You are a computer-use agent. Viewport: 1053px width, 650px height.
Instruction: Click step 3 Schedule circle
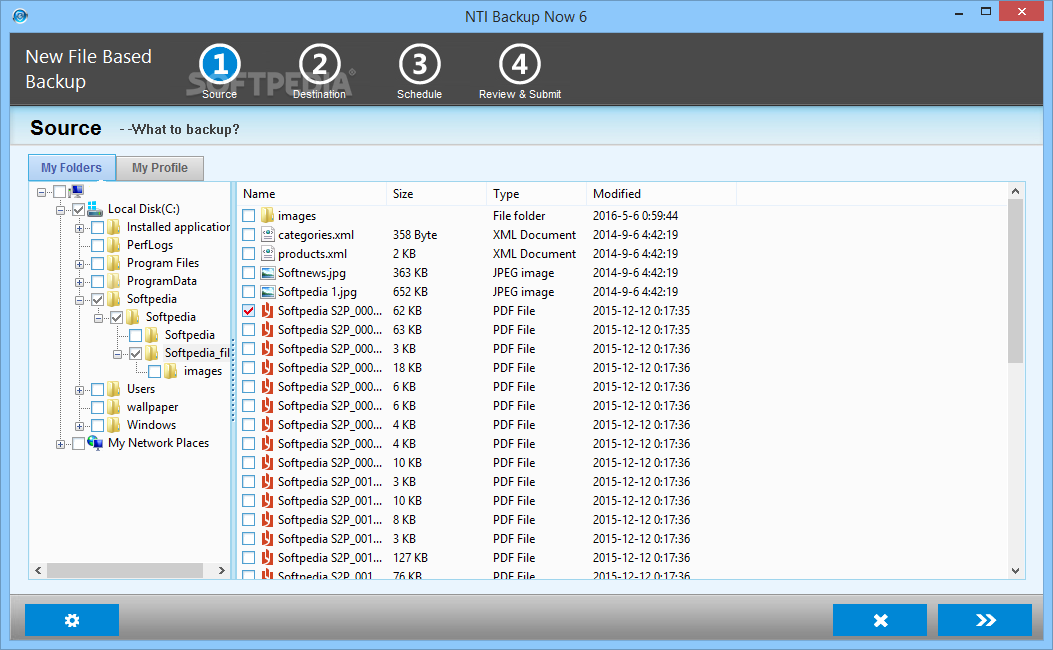click(x=420, y=64)
